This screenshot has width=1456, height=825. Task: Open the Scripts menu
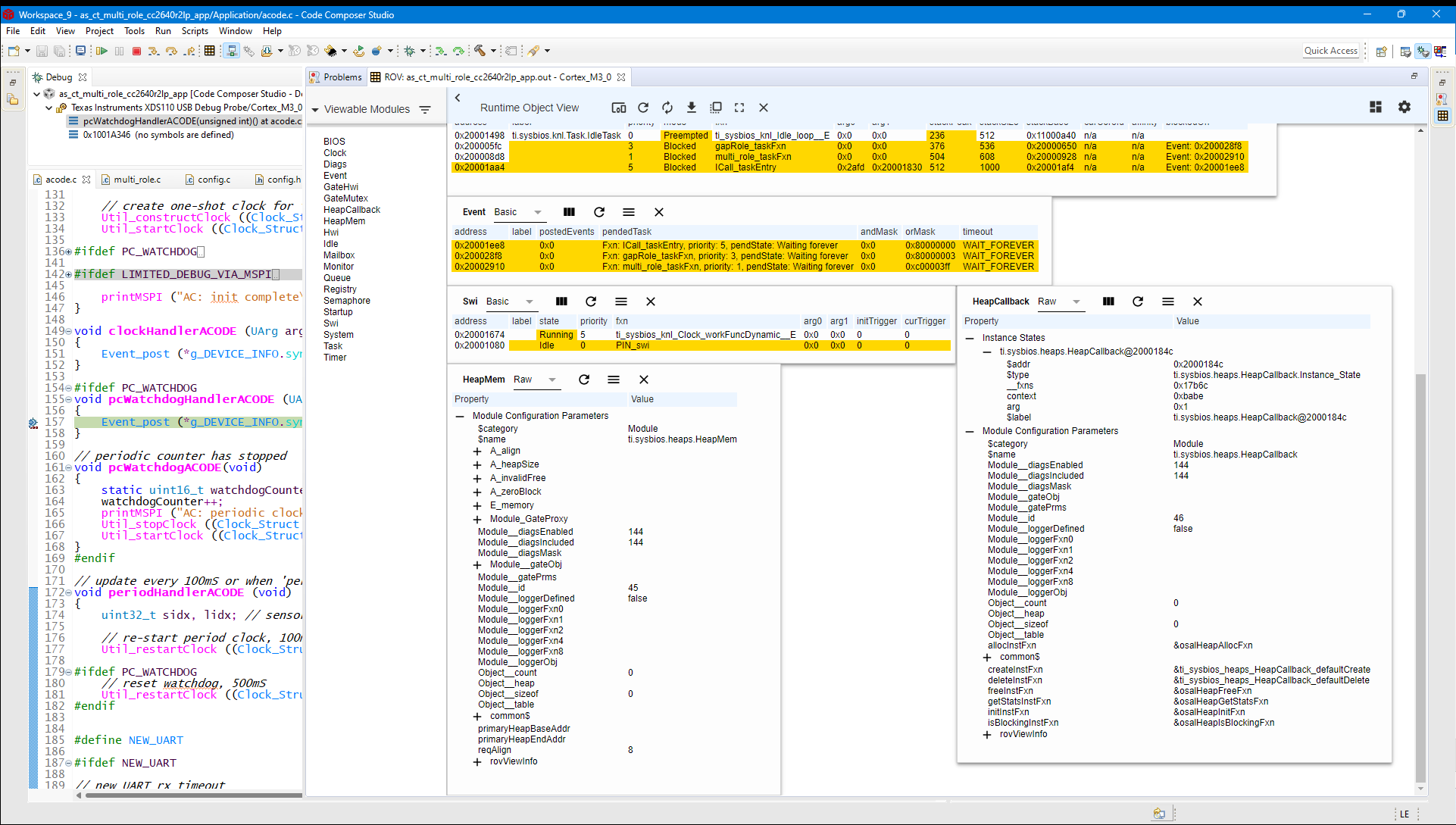click(x=195, y=31)
